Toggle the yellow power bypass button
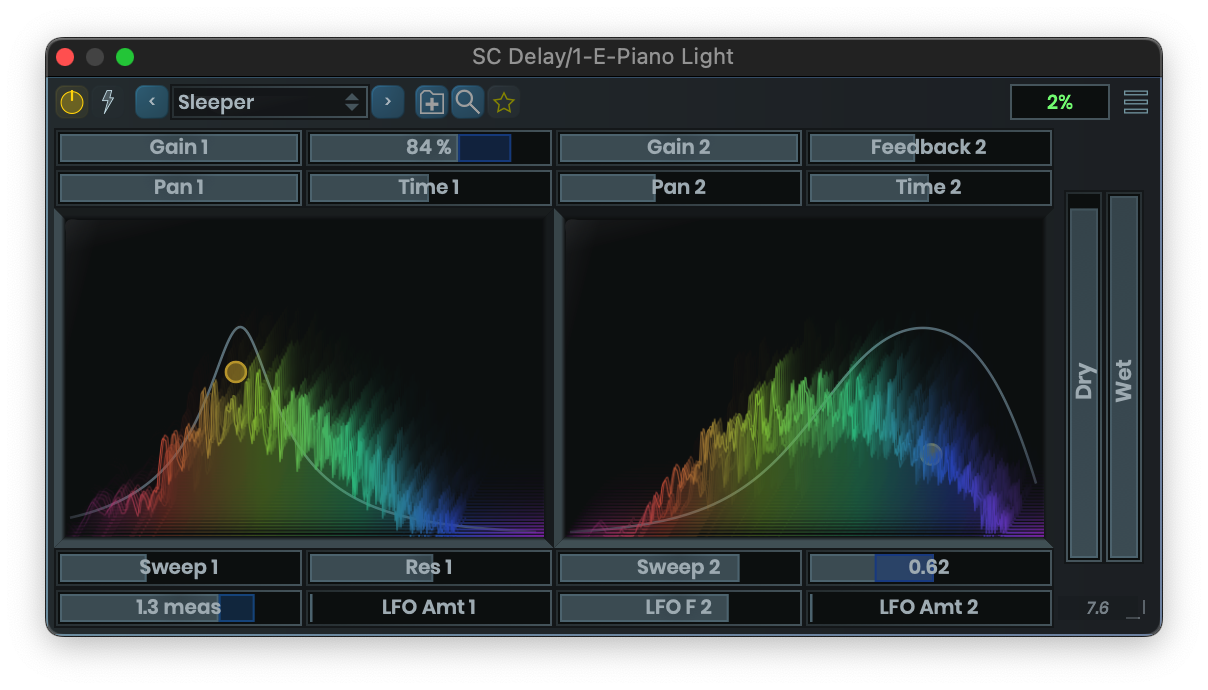The height and width of the screenshot is (690, 1208). [x=72, y=102]
